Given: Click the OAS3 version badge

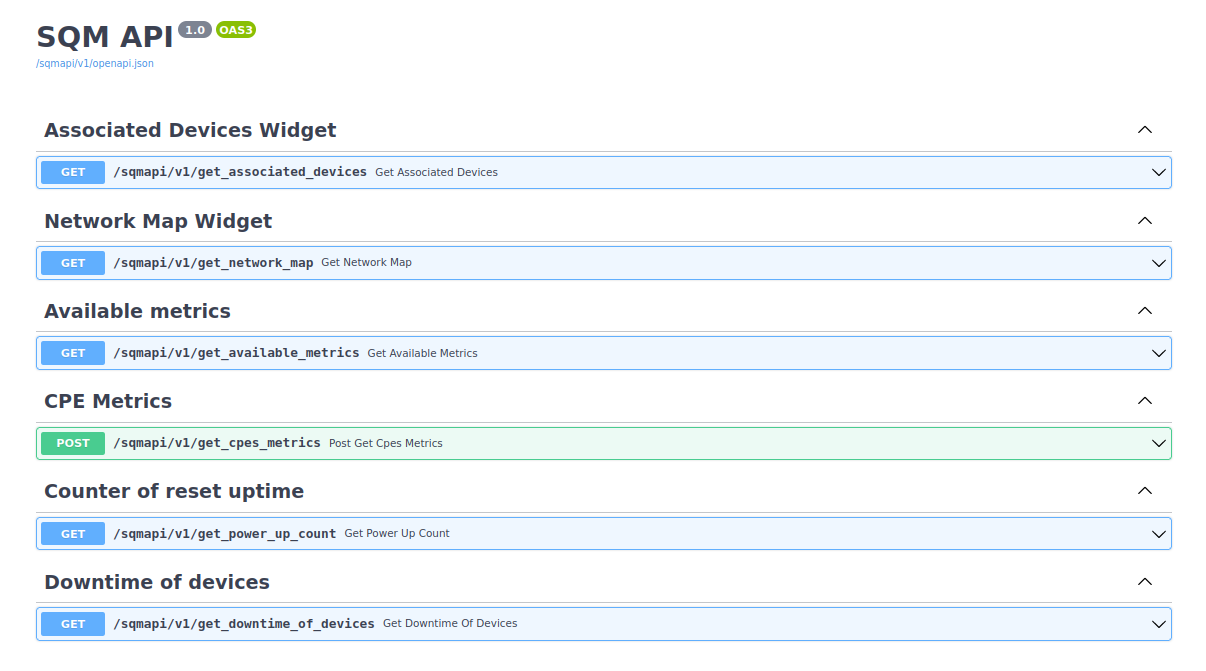Looking at the screenshot, I should (x=236, y=30).
